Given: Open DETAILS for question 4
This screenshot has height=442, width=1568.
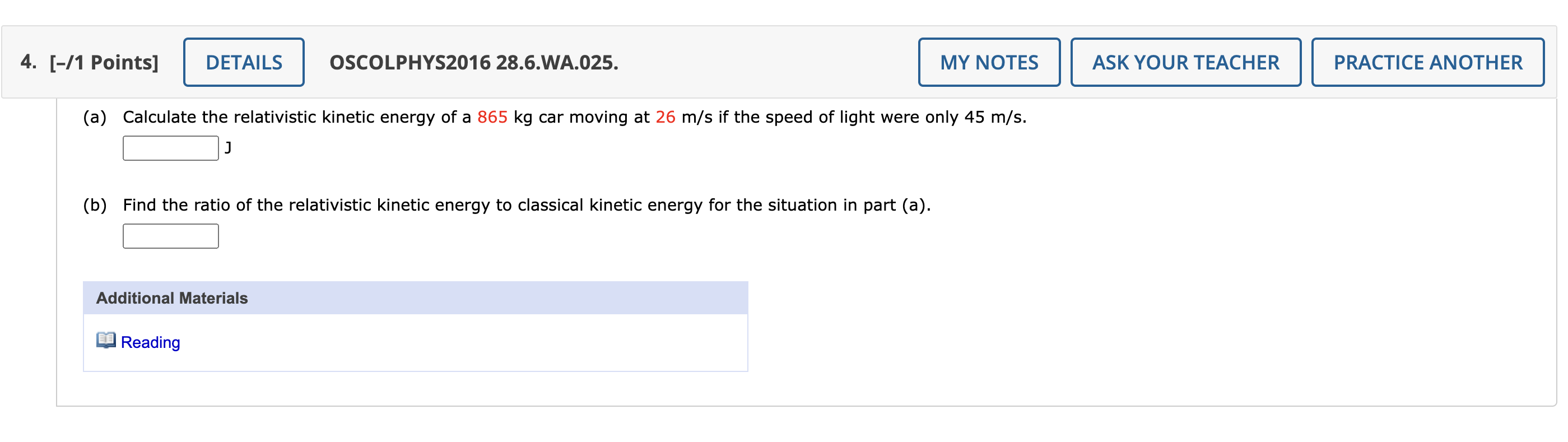Looking at the screenshot, I should click(244, 62).
